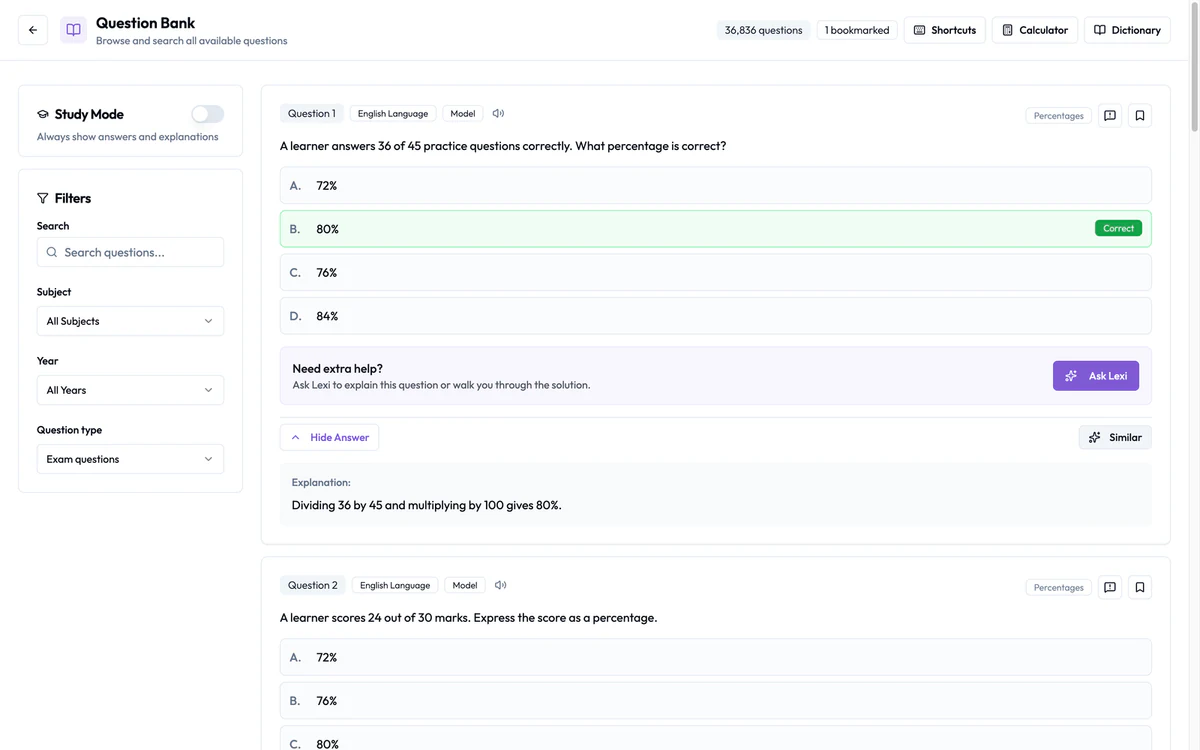The width and height of the screenshot is (1200, 750).
Task: Select option D 84% in Question 1
Action: pyautogui.click(x=716, y=316)
